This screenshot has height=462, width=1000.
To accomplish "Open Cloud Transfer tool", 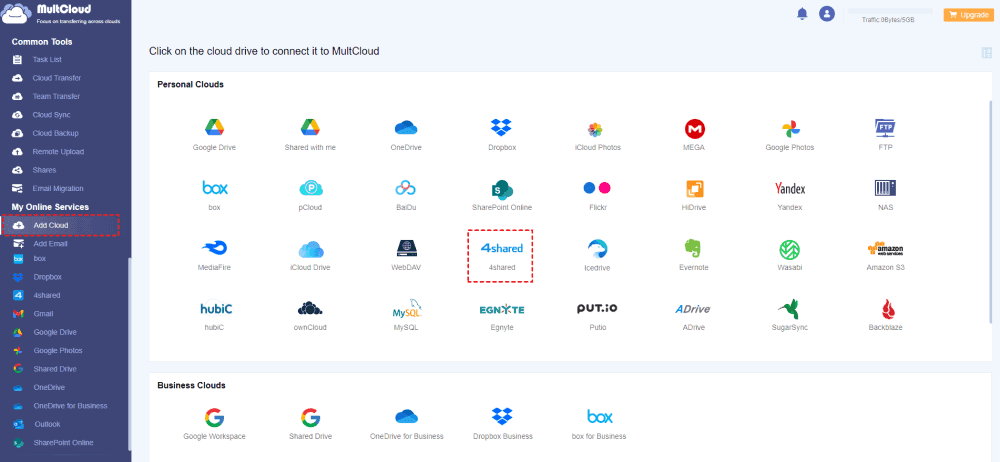I will pos(56,78).
